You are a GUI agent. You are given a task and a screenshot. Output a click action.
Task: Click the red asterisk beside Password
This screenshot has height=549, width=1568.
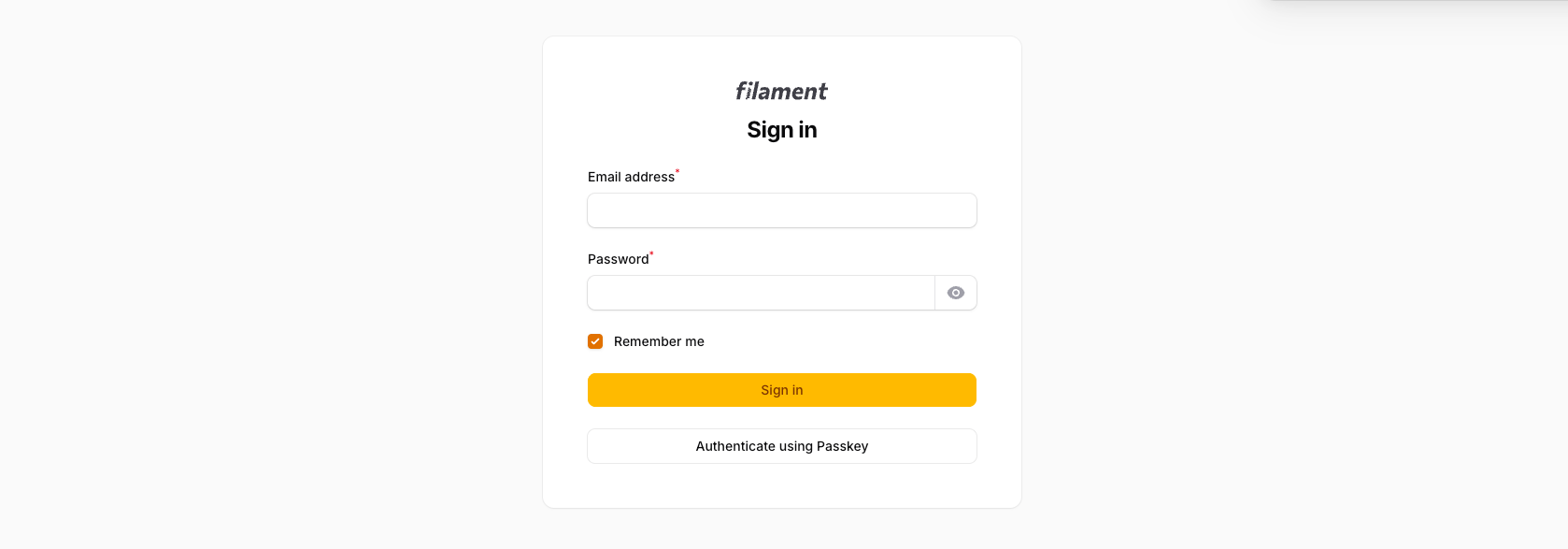(x=652, y=253)
